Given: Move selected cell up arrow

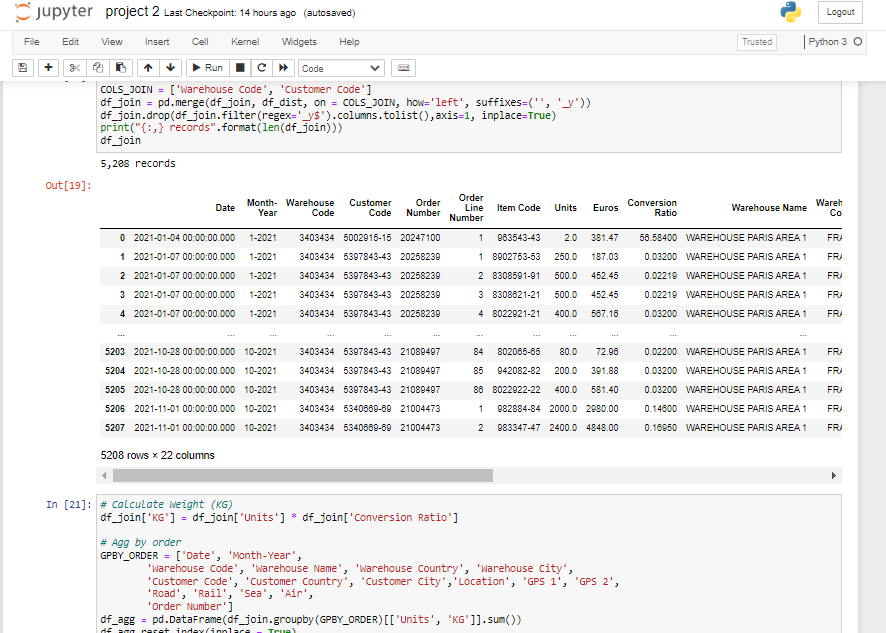Looking at the screenshot, I should pyautogui.click(x=148, y=68).
